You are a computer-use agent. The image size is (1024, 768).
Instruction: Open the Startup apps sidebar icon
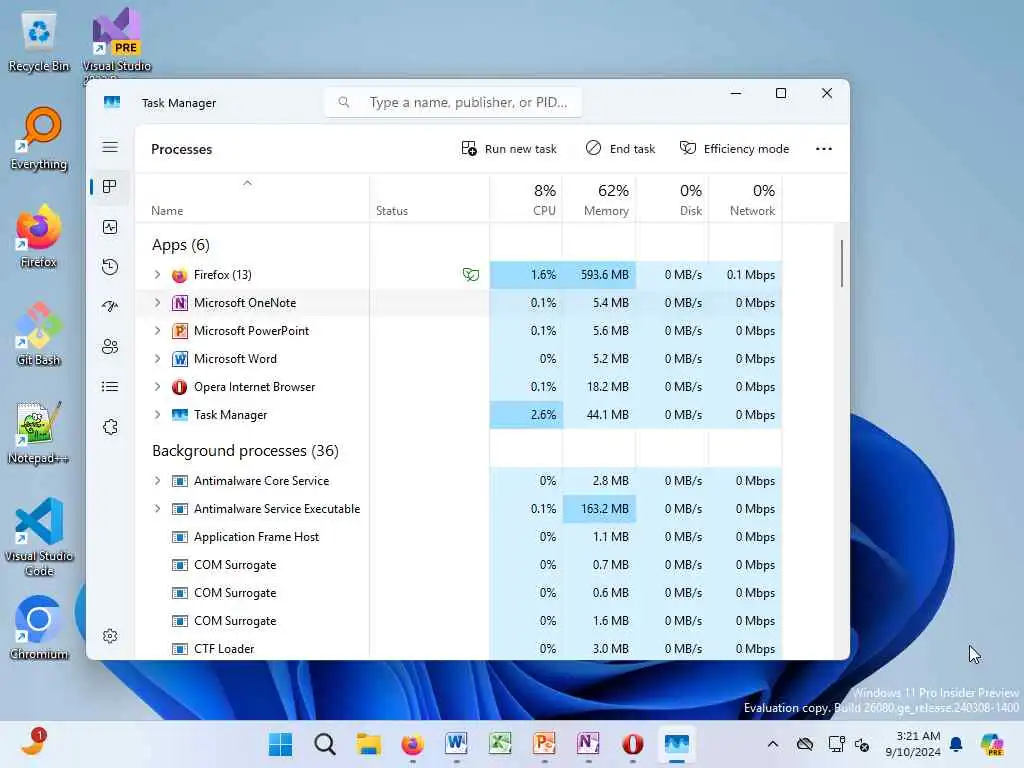coord(110,306)
